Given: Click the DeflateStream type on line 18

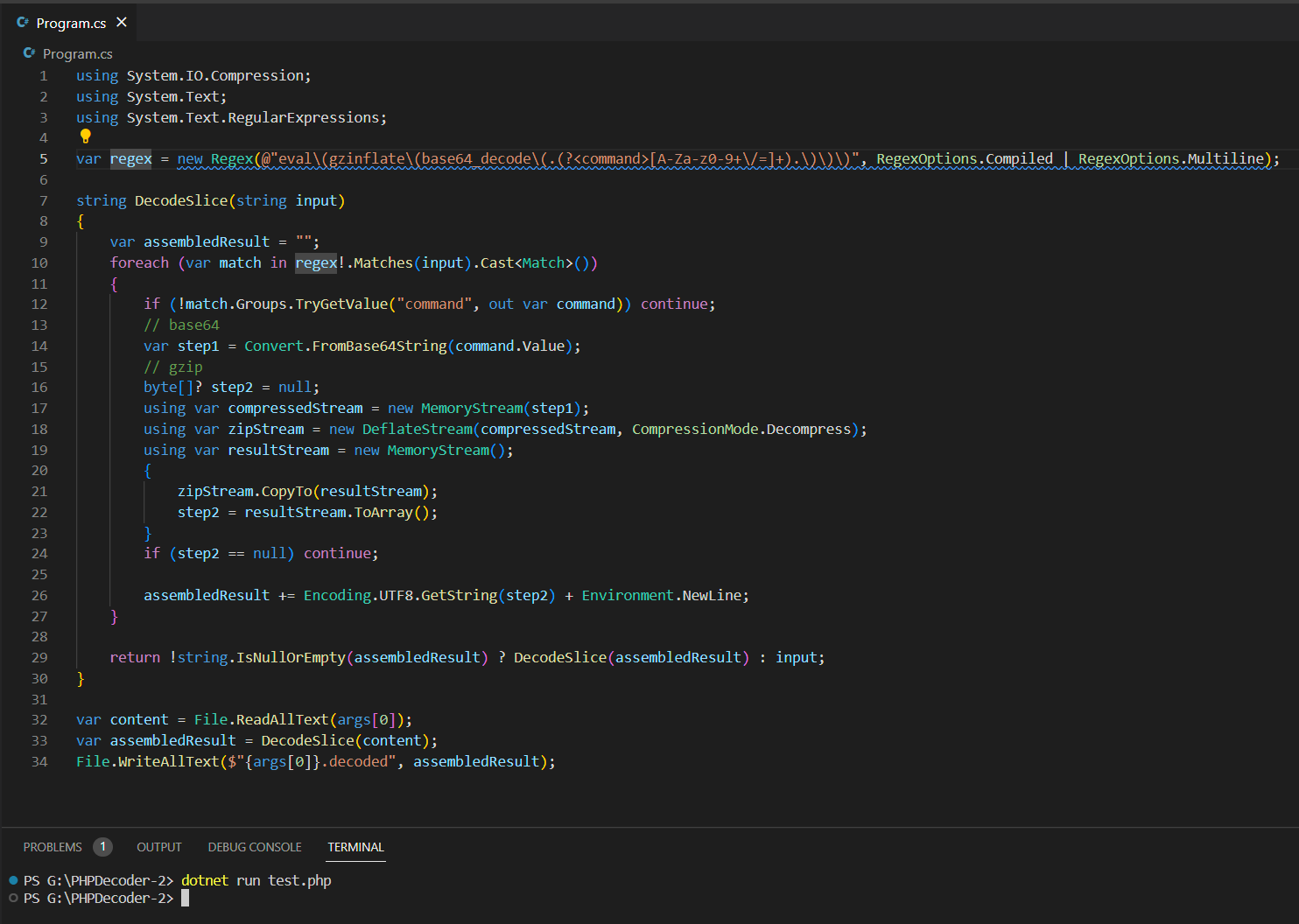Looking at the screenshot, I should [x=417, y=430].
